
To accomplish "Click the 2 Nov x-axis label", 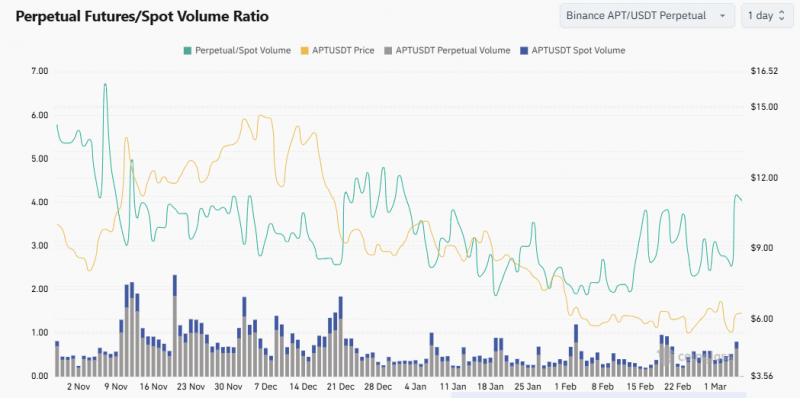I will point(79,387).
